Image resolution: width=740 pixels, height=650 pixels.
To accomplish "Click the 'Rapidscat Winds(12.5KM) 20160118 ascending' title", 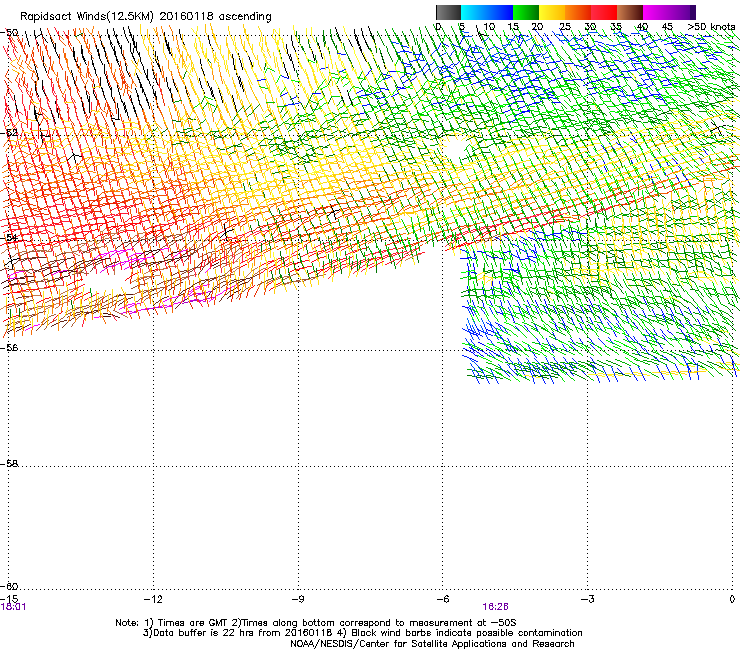I will click(x=145, y=17).
